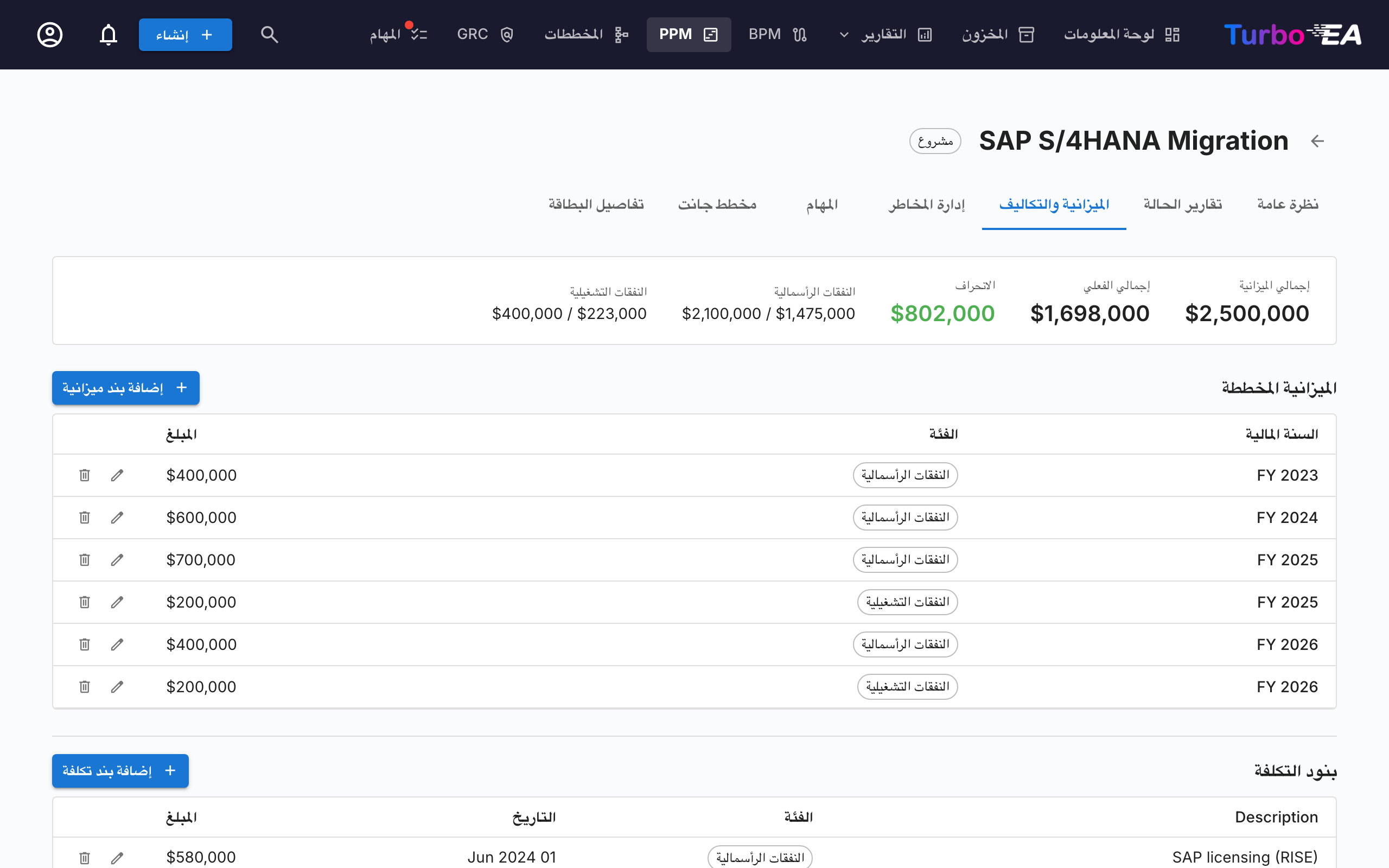Delete the FY 2026 $400,000 budget row
Screen dimensions: 1389x868
tap(85, 644)
